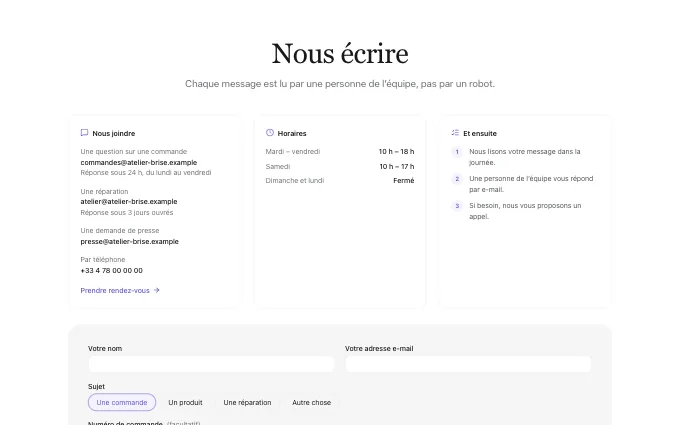Click the Nous écrire page heading

pos(340,54)
